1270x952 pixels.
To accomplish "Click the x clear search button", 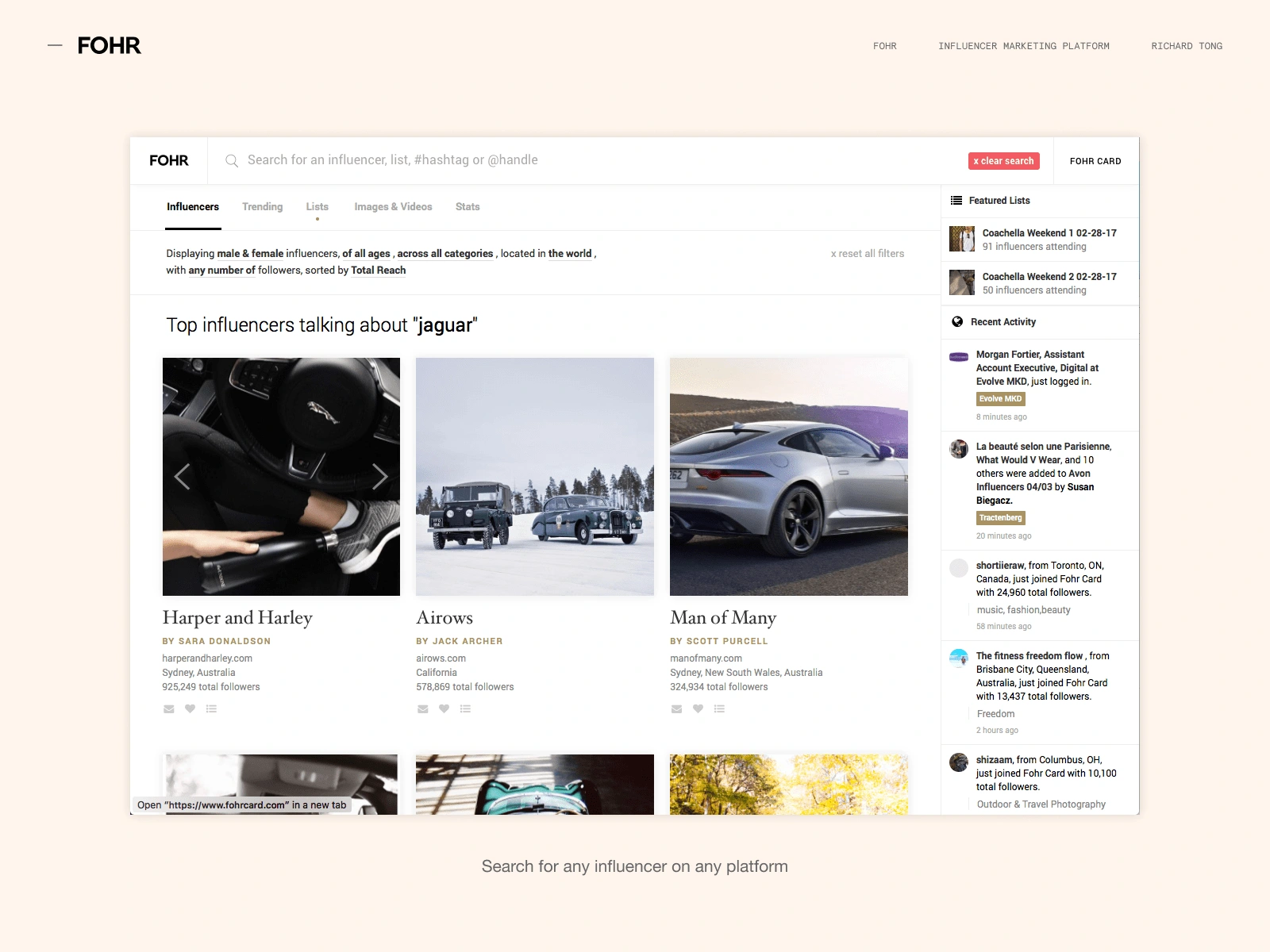I will pyautogui.click(x=1003, y=161).
